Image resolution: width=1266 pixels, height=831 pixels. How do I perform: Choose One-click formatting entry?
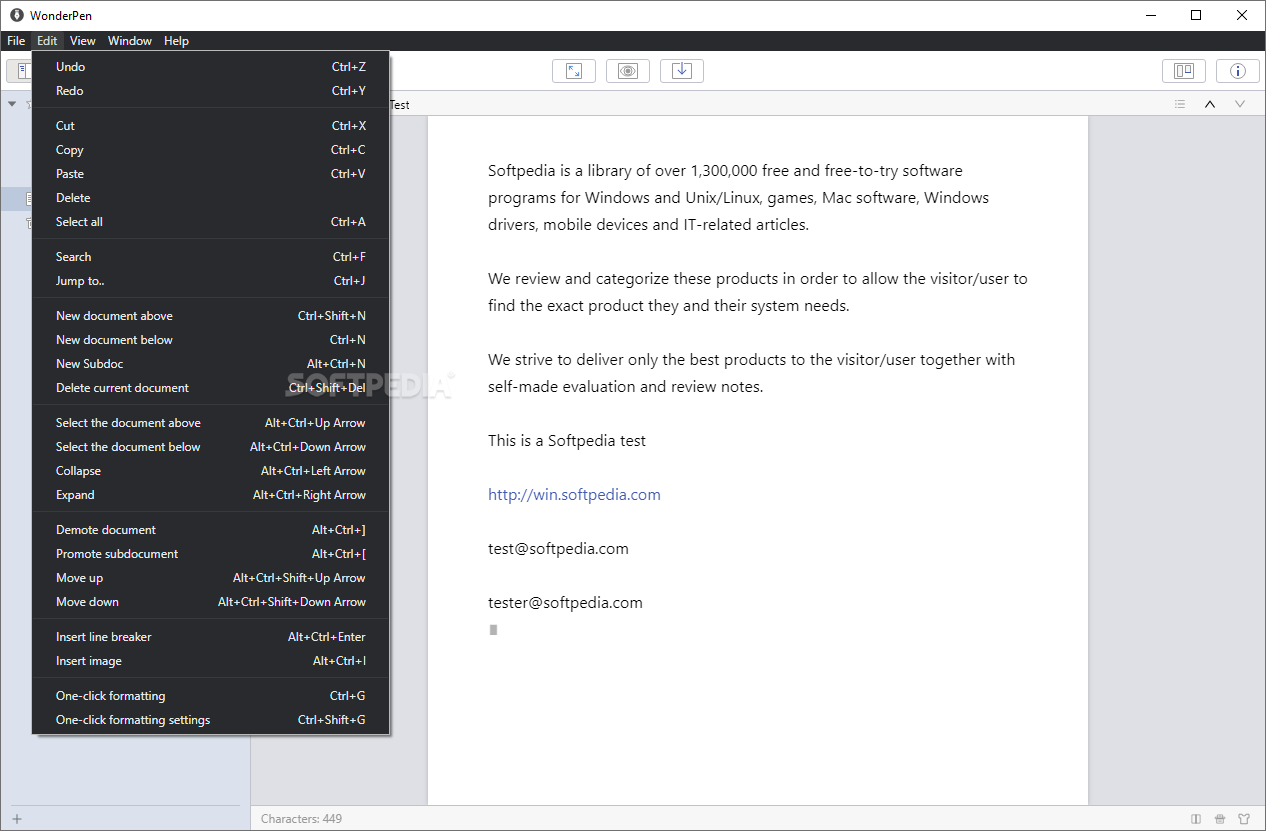pos(211,696)
